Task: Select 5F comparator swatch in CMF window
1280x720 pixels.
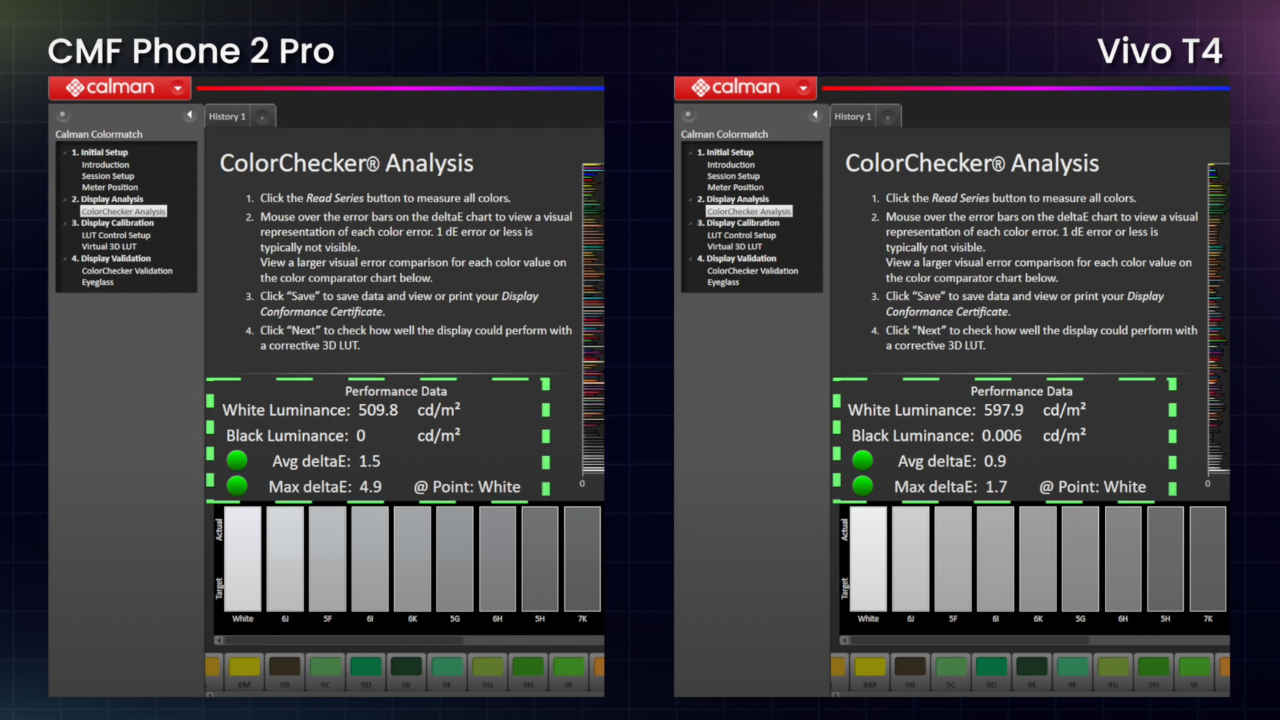Action: click(328, 559)
